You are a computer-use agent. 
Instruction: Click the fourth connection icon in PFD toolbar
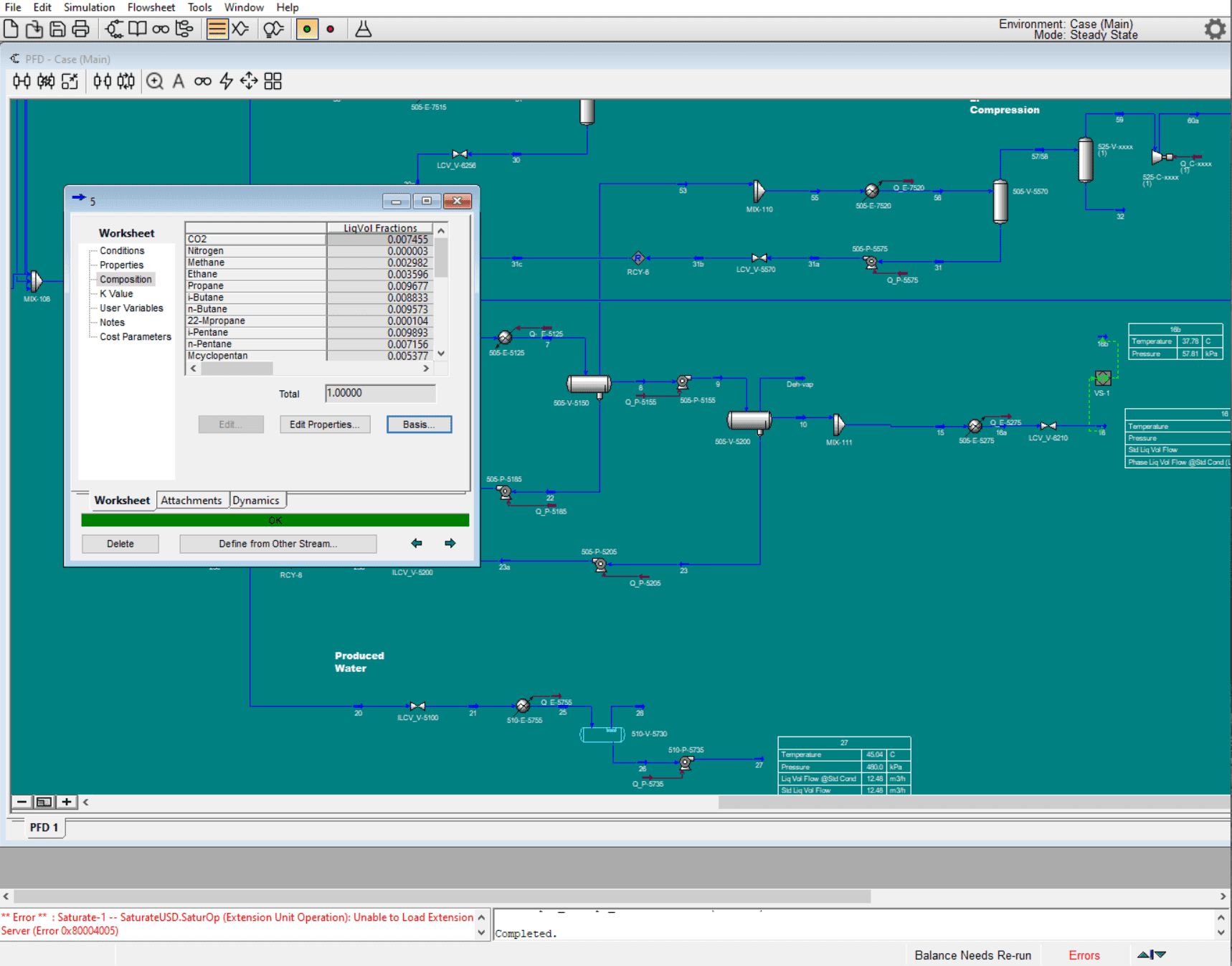tap(103, 81)
